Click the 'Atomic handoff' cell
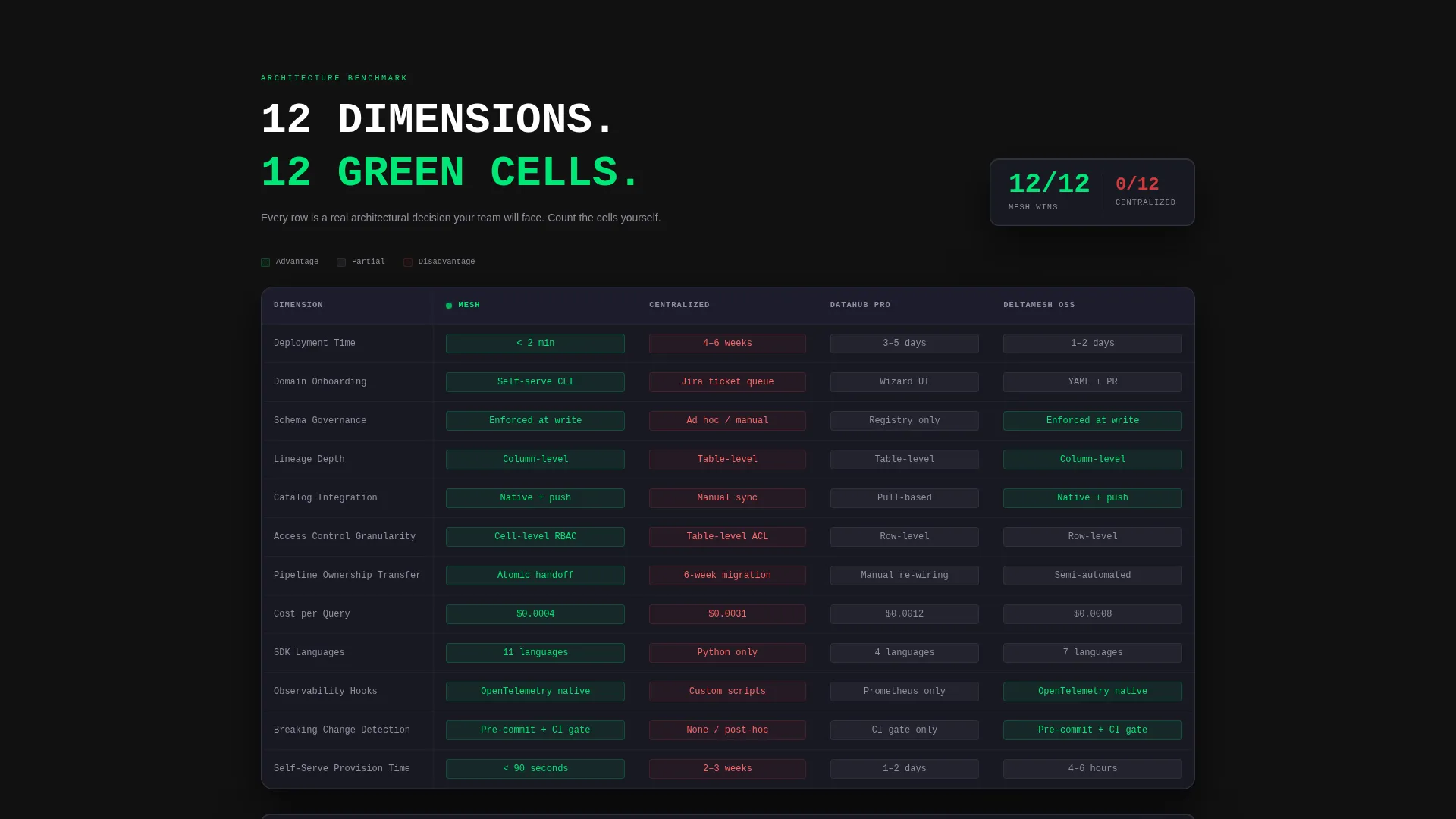Viewport: 1456px width, 819px height. click(x=535, y=576)
